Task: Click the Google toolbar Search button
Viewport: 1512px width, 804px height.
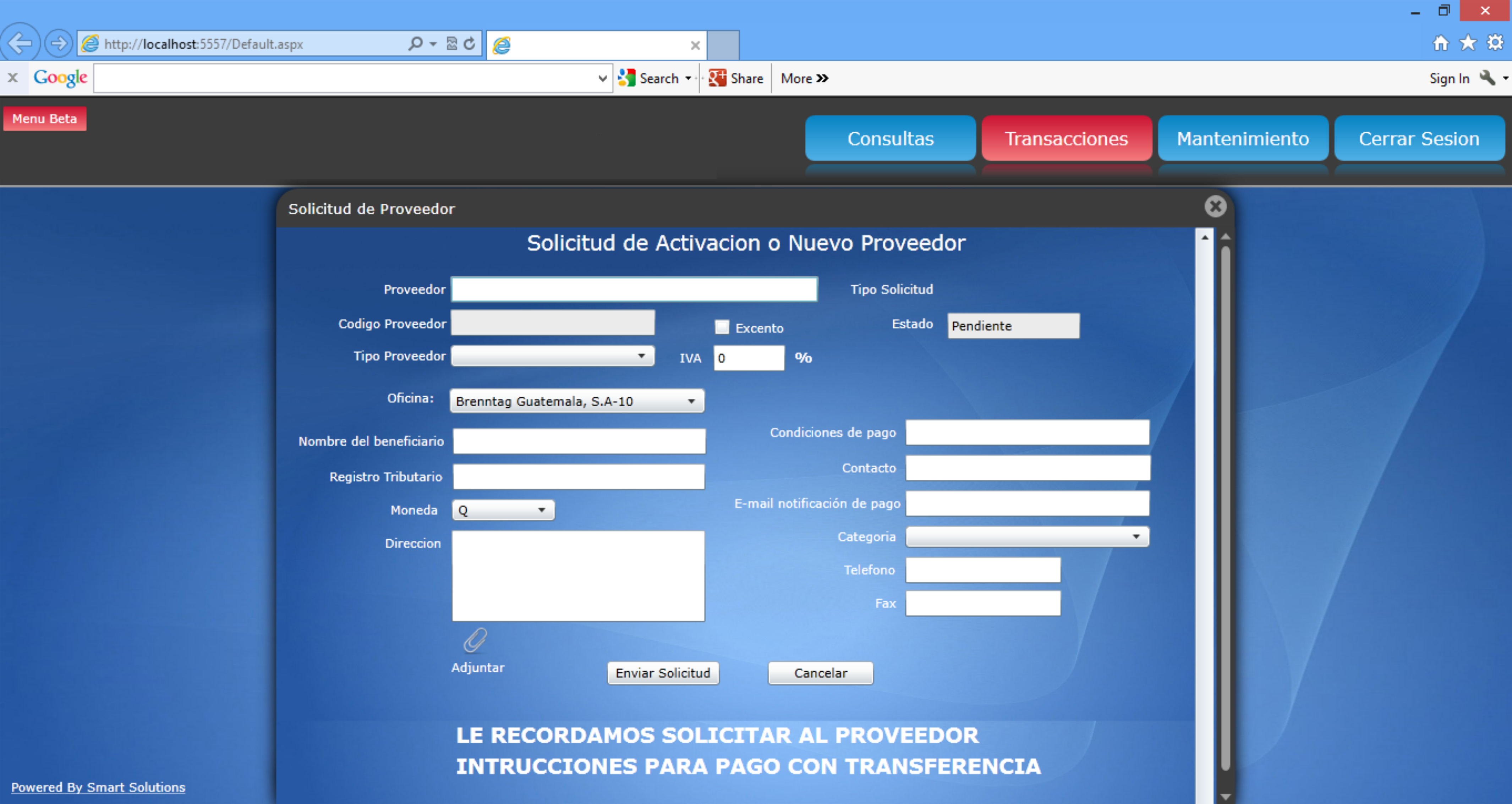Action: (648, 78)
